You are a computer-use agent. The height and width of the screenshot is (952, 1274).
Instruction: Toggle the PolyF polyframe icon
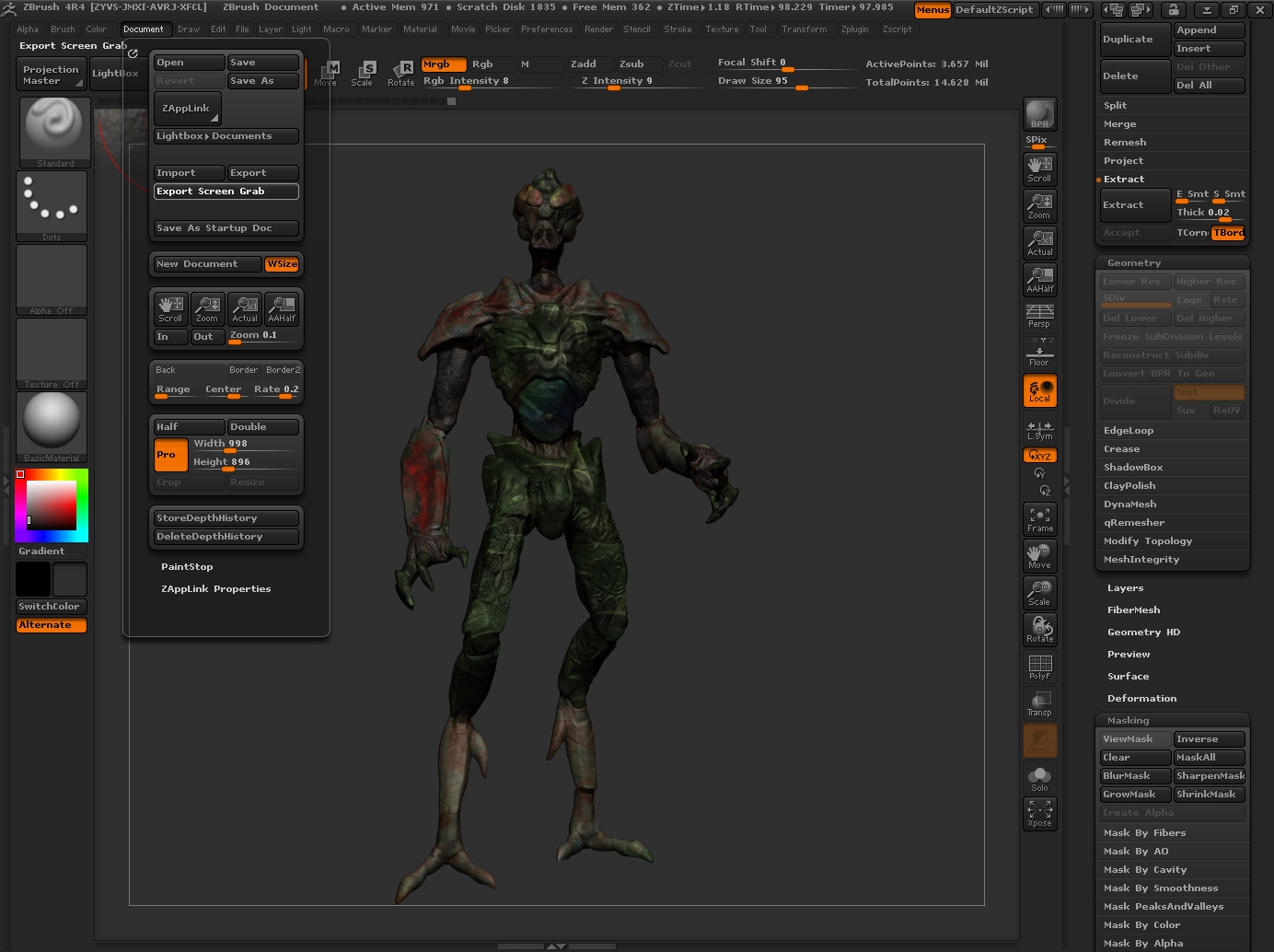(1039, 667)
